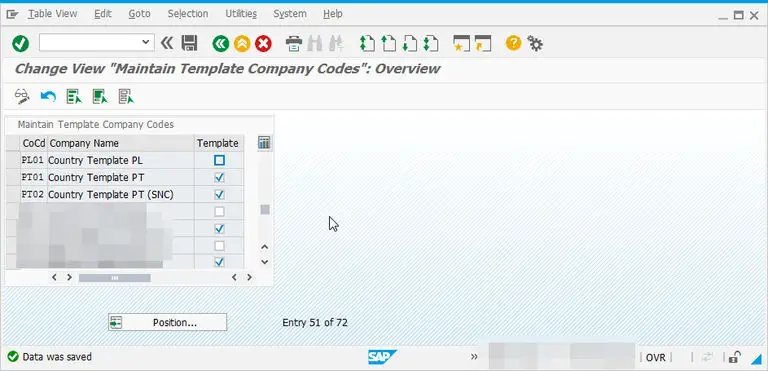
Task: Open the Edit menu
Action: point(103,14)
